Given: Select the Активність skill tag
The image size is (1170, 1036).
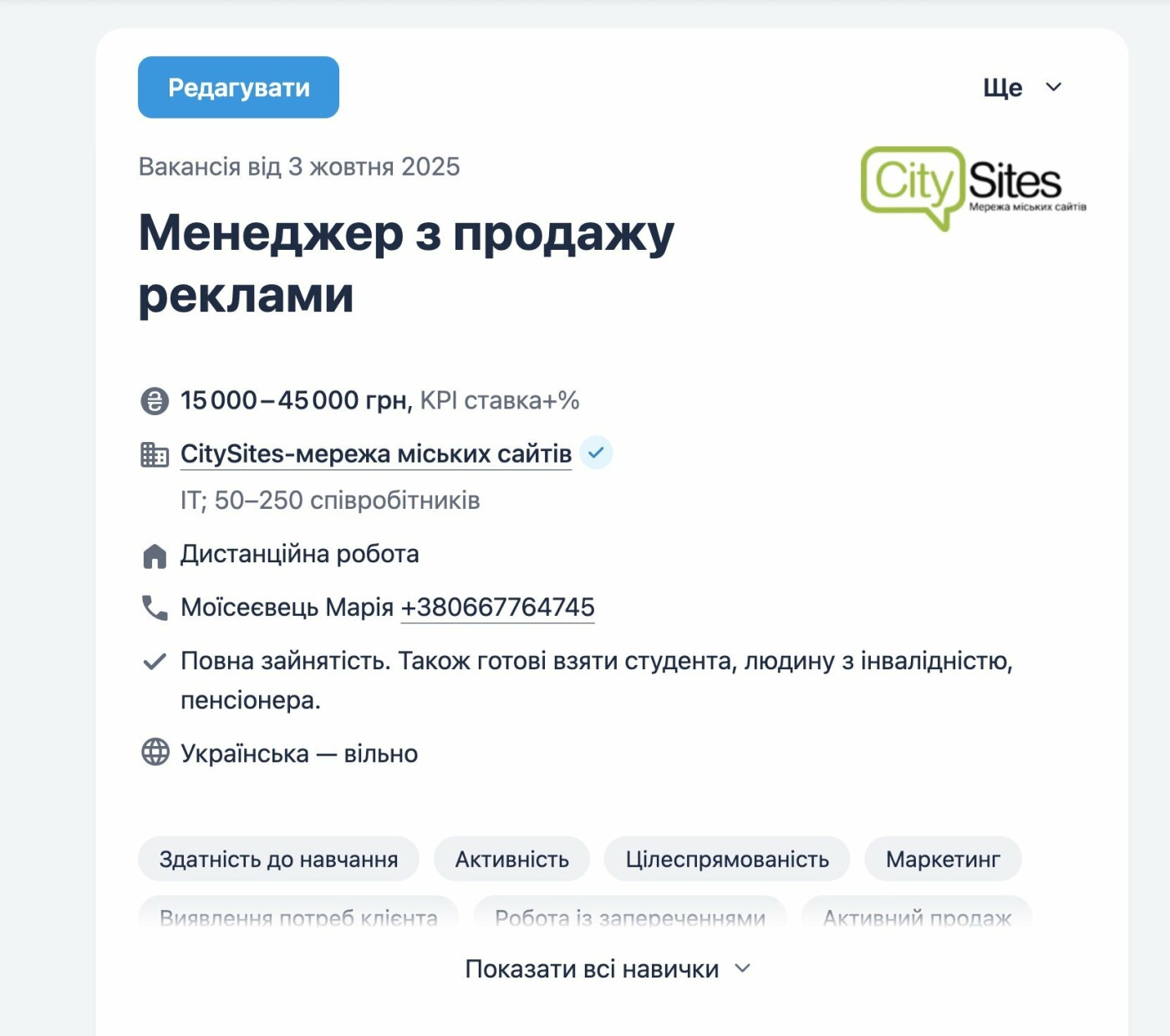Looking at the screenshot, I should point(511,859).
